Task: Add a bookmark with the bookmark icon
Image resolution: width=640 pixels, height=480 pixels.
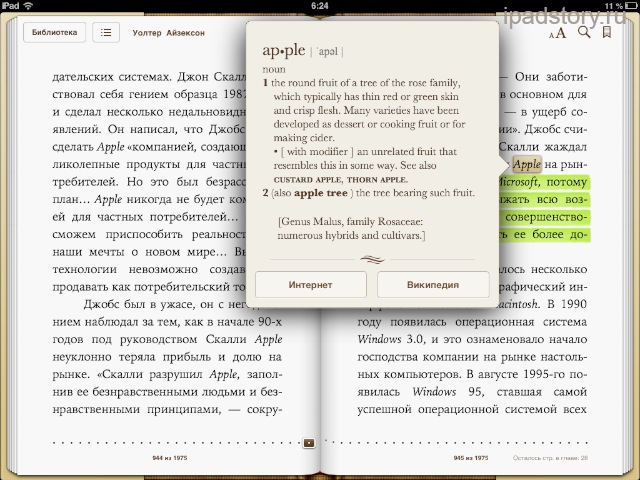Action: coord(607,32)
